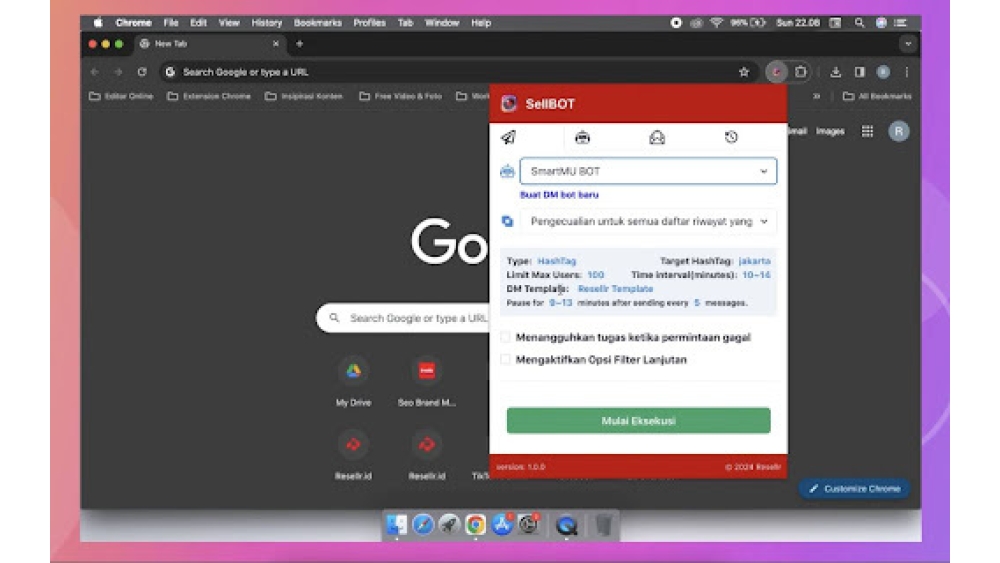Click the SellBOT logo in red header
Screen dimensions: 1000x563
click(x=509, y=103)
